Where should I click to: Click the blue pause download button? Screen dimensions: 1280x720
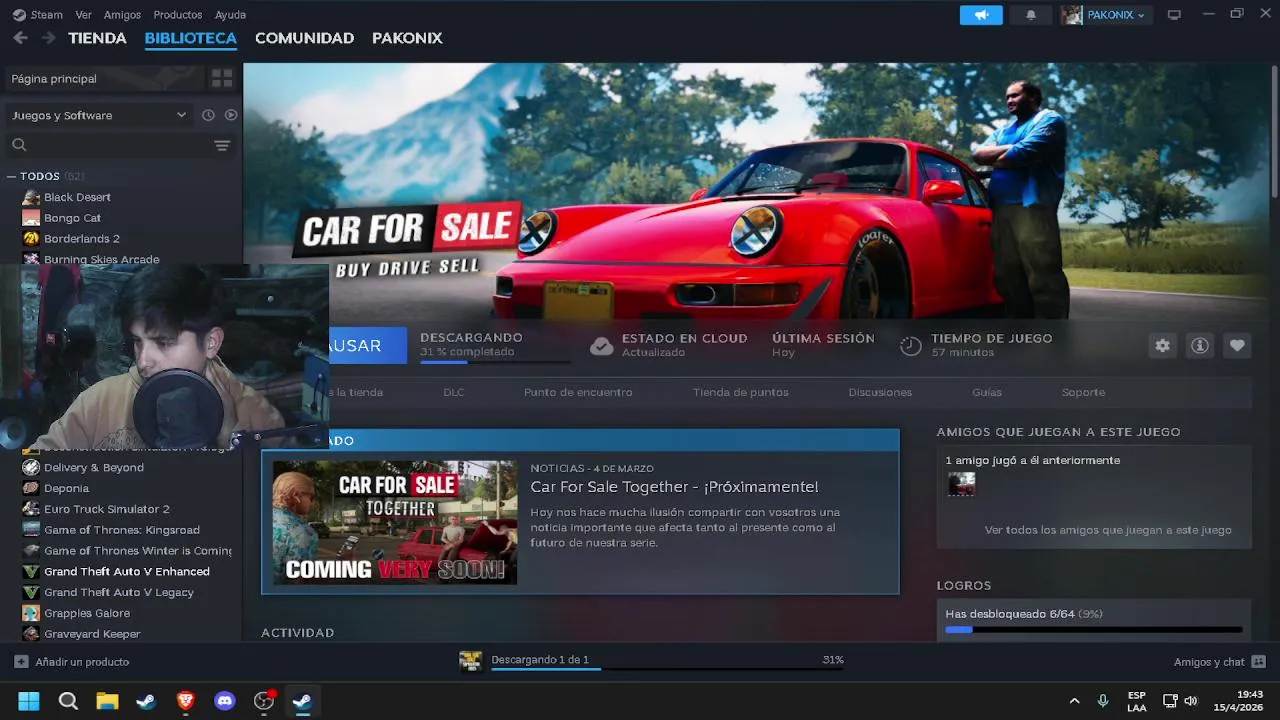(367, 345)
